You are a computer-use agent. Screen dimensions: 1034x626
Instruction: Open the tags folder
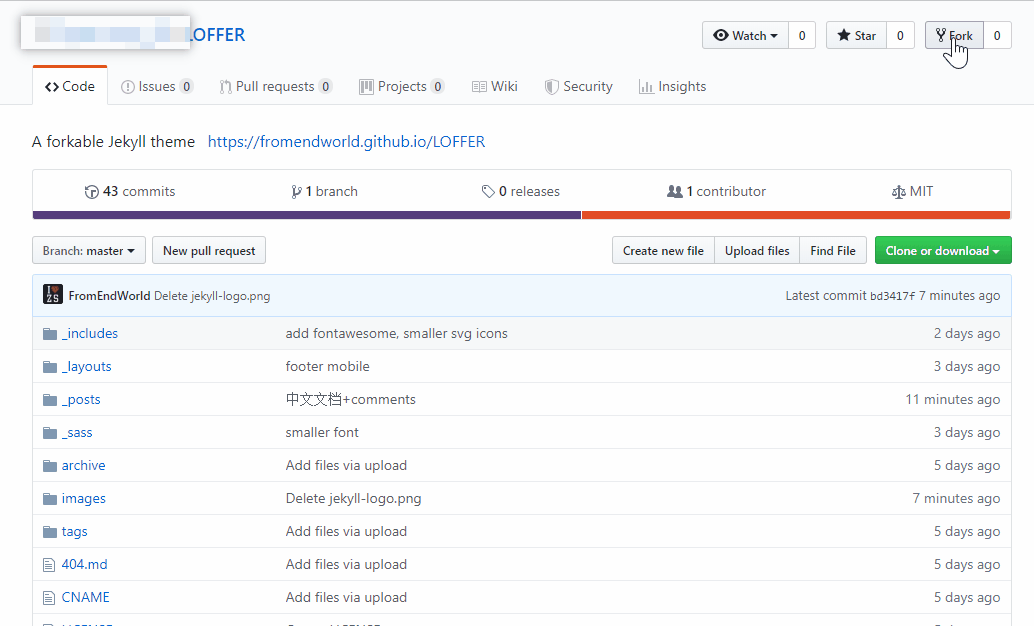point(75,532)
